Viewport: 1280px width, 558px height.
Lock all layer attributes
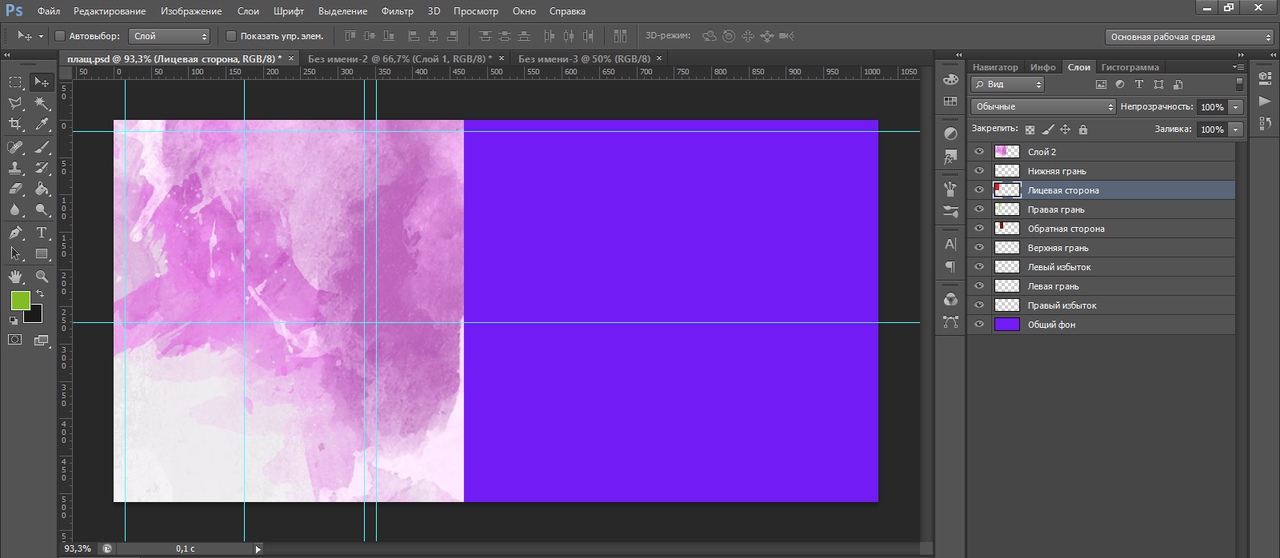click(x=1083, y=129)
